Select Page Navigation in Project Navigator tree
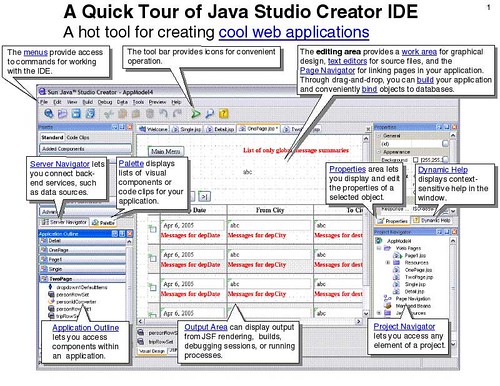The image size is (500, 386). coord(413,299)
